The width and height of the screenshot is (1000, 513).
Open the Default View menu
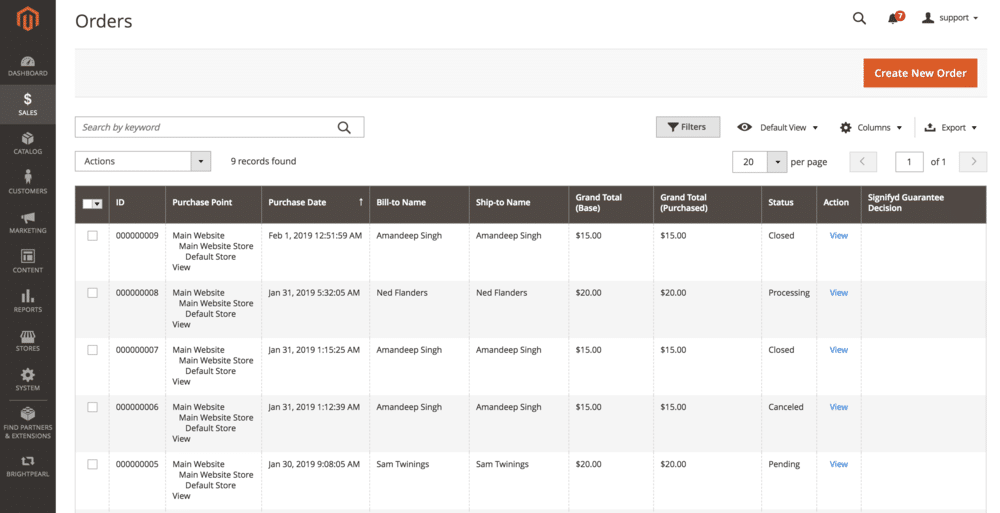coord(778,128)
